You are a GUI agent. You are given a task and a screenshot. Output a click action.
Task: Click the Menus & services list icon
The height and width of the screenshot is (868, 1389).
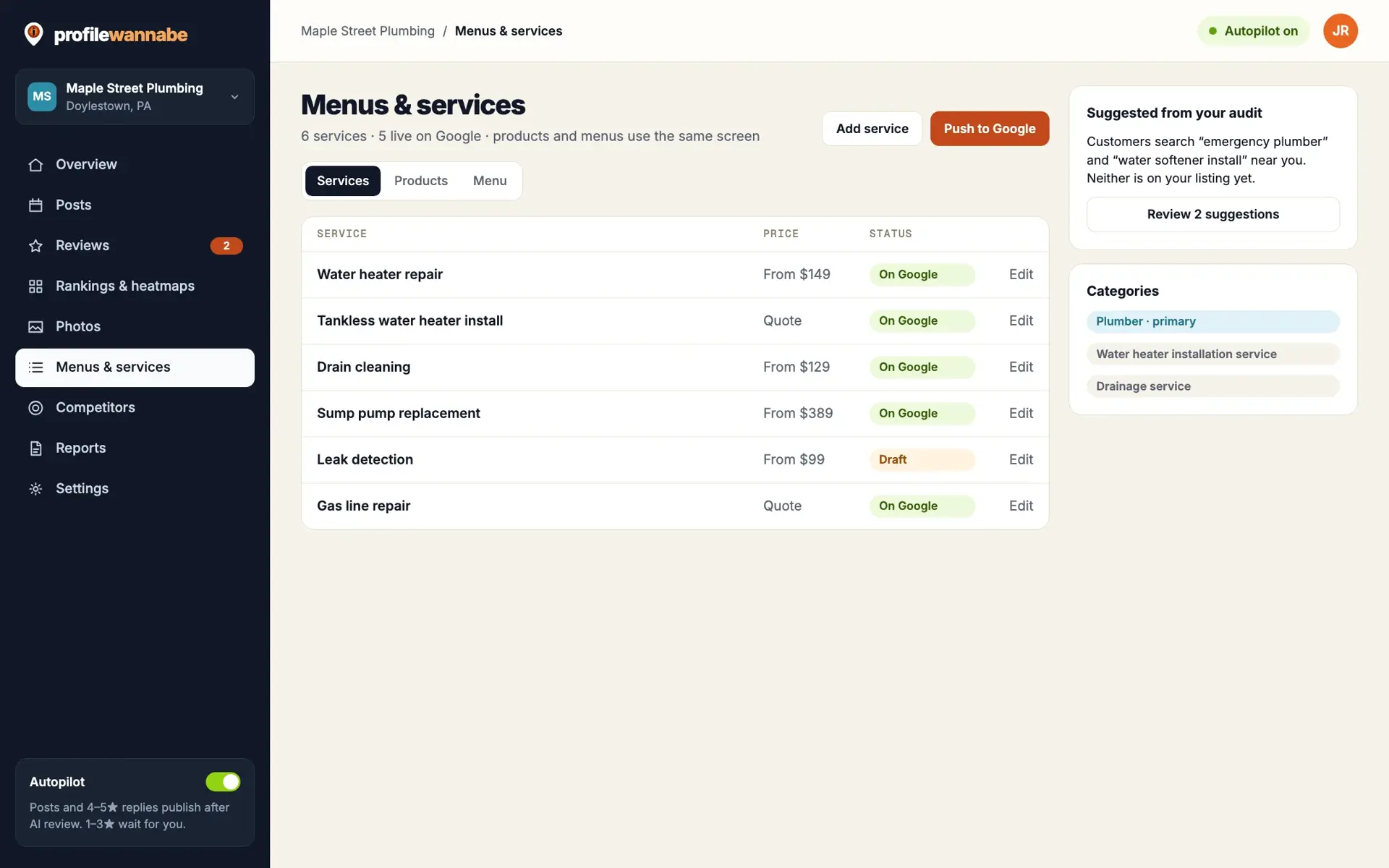coord(35,367)
